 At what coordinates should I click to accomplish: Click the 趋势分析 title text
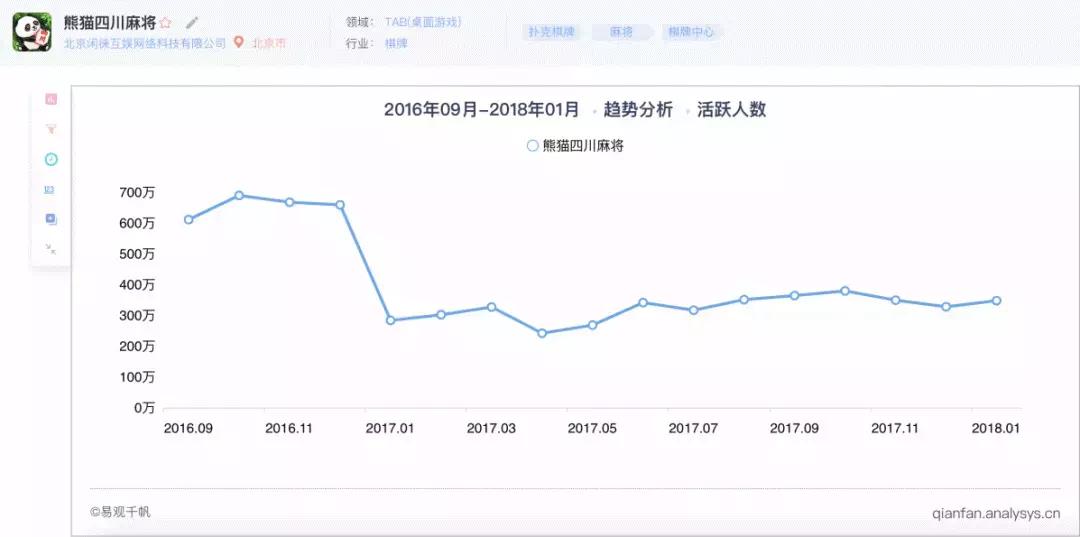pos(638,110)
